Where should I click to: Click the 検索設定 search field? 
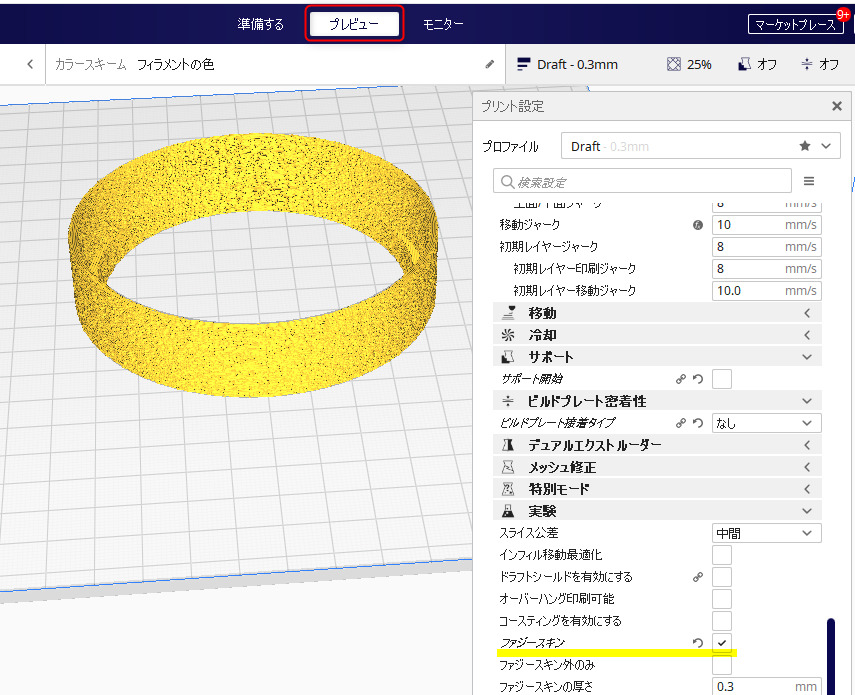pos(640,181)
